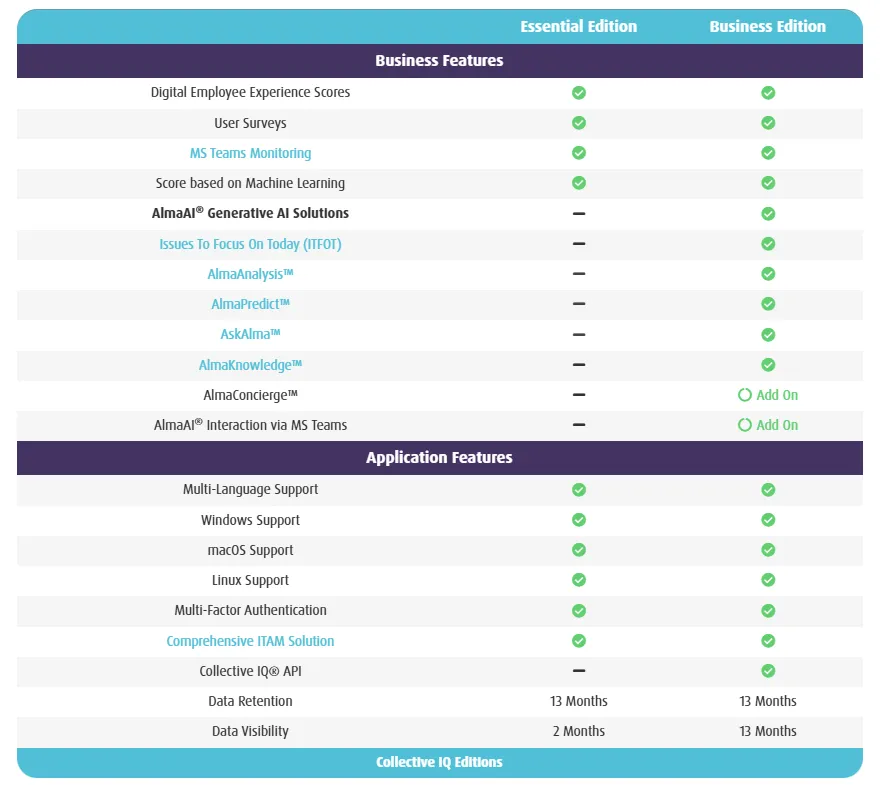Click the Application Features section header

pyautogui.click(x=439, y=458)
